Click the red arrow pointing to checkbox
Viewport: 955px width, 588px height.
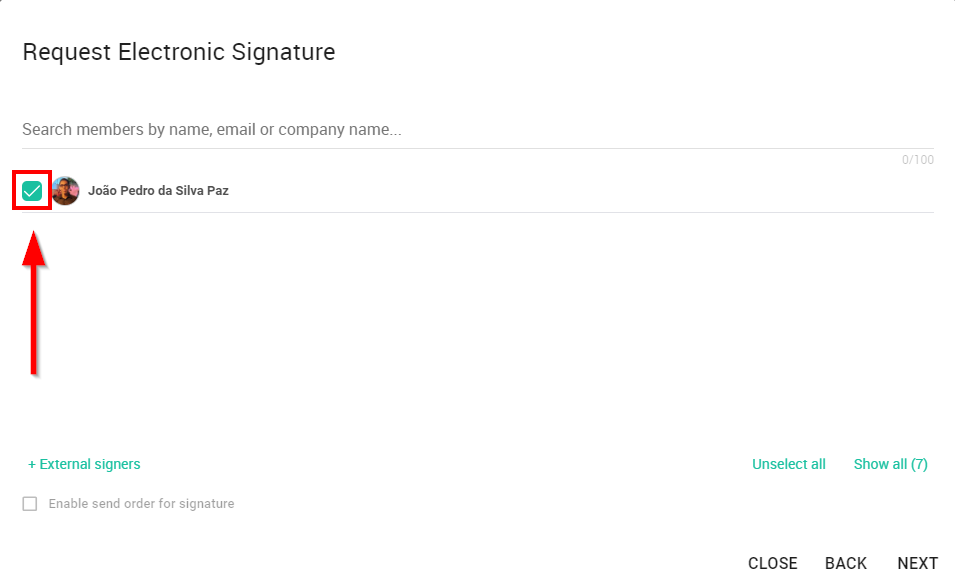(33, 302)
